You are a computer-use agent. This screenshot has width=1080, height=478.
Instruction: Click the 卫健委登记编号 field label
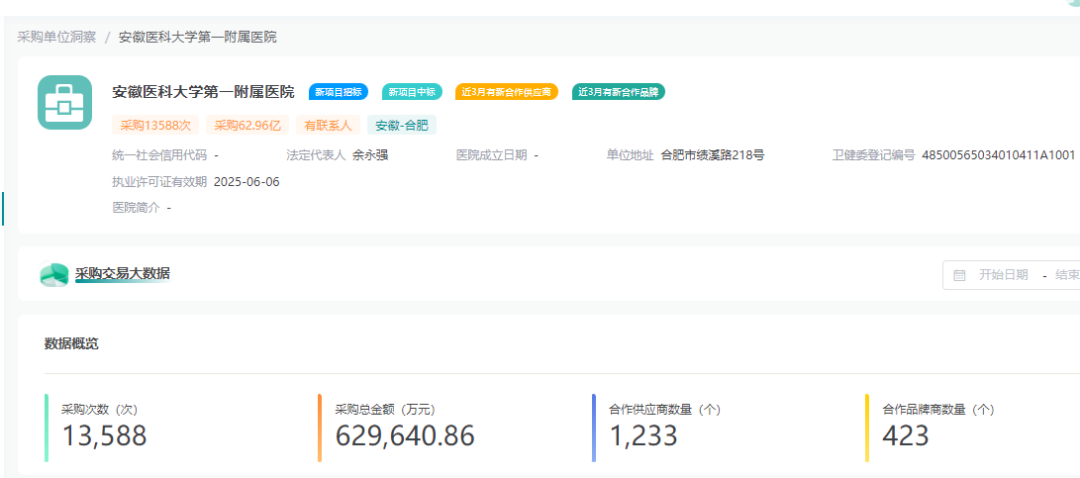tap(873, 155)
